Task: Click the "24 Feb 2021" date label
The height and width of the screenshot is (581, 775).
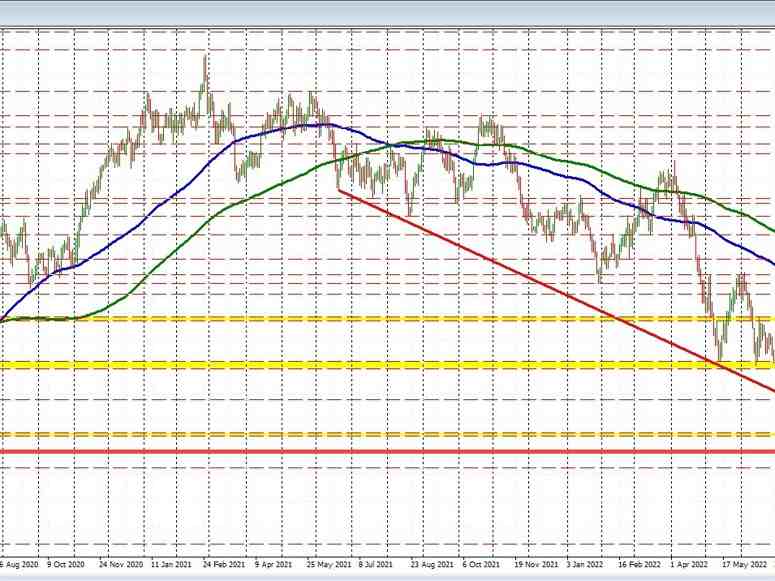Action: 224,564
